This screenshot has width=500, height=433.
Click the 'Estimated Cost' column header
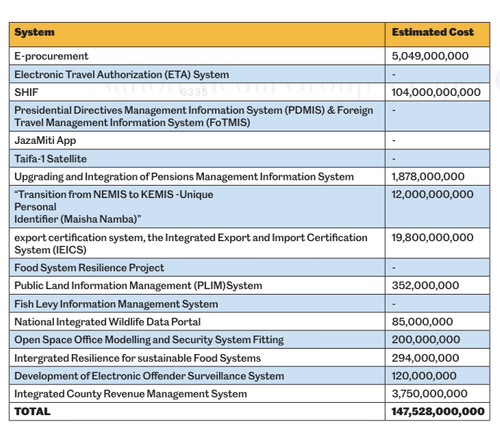click(x=433, y=32)
